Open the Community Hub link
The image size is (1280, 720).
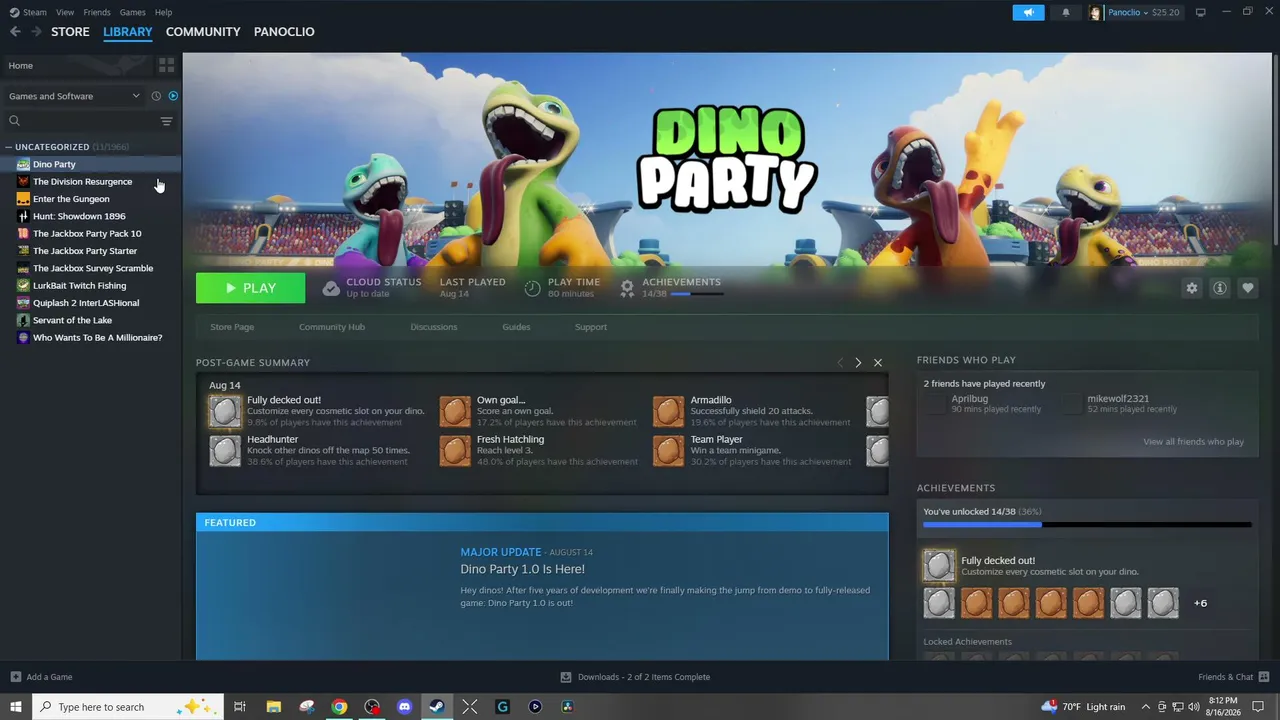pos(332,327)
